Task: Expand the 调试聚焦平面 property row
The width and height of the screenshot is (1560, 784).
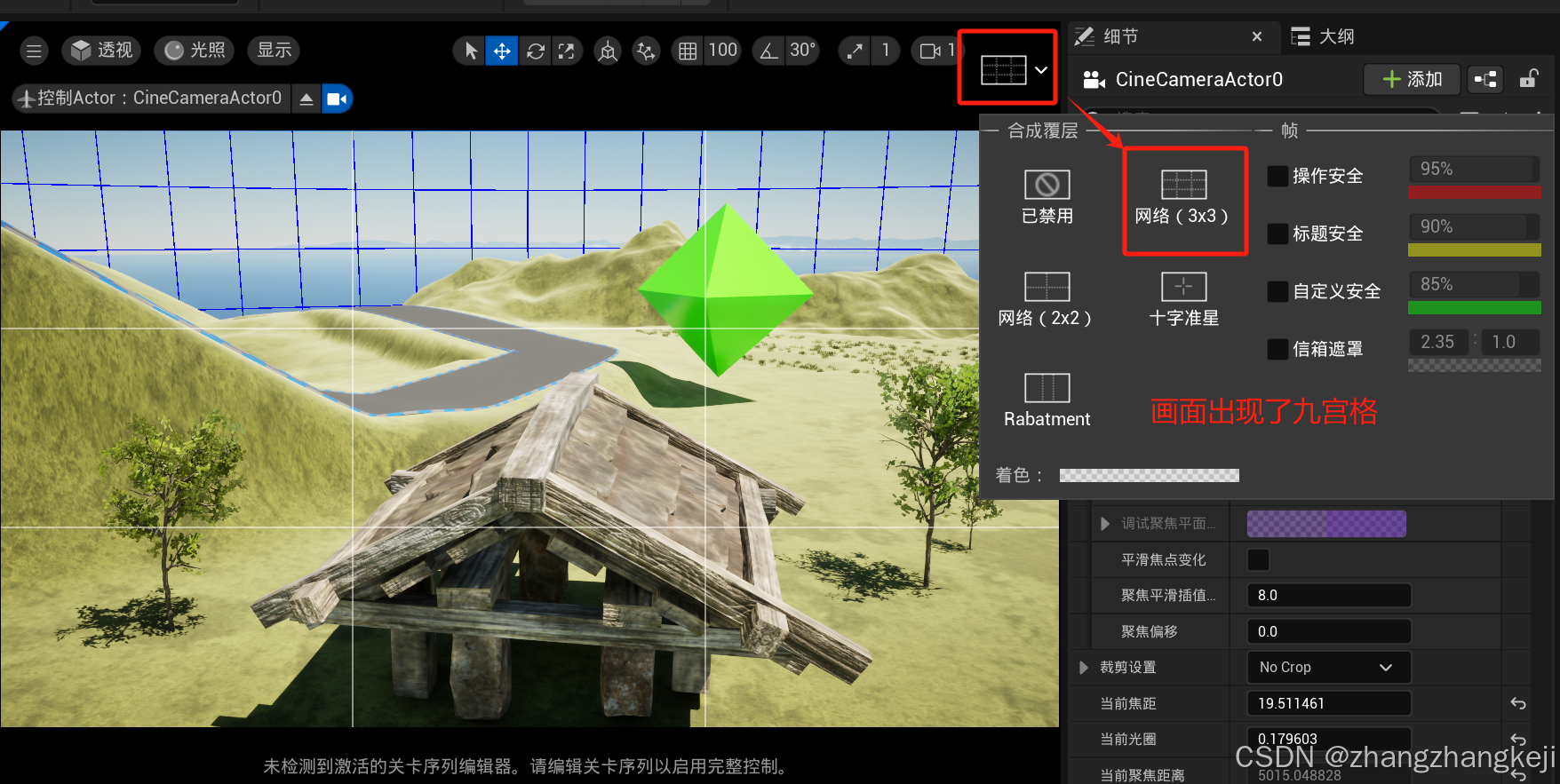Action: coord(1105,524)
